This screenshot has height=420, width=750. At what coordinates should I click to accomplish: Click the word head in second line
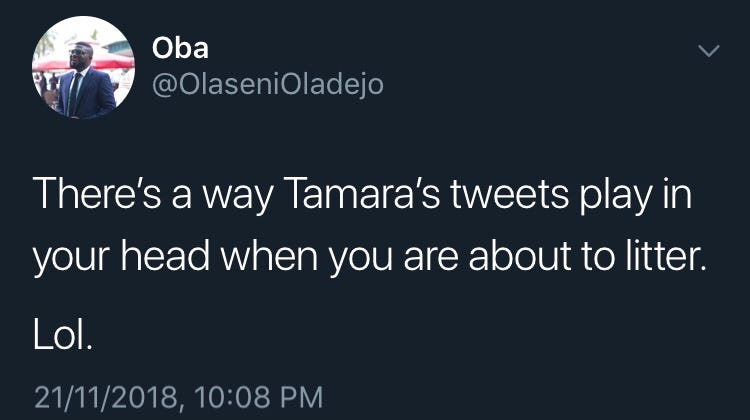pyautogui.click(x=165, y=254)
